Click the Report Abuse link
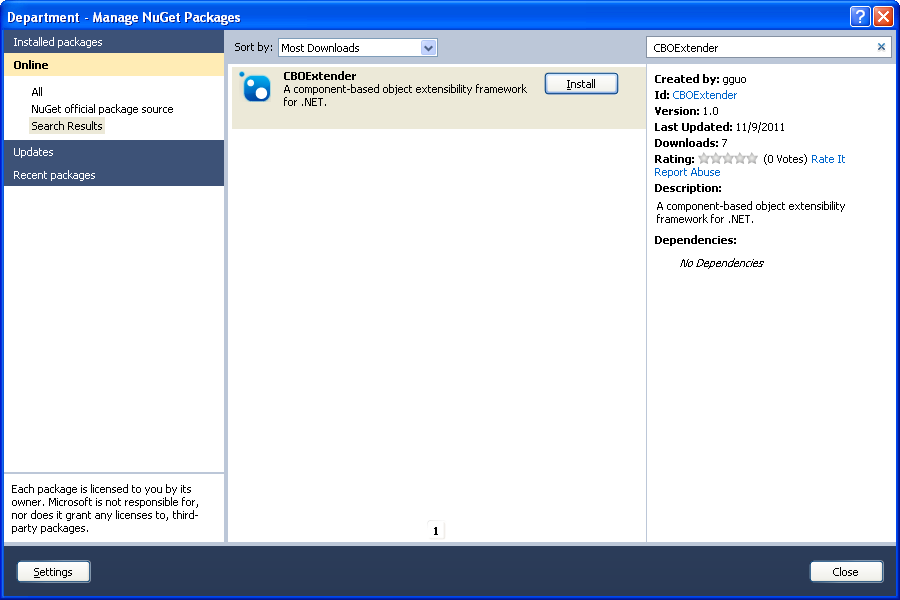This screenshot has height=600, width=900. (687, 172)
